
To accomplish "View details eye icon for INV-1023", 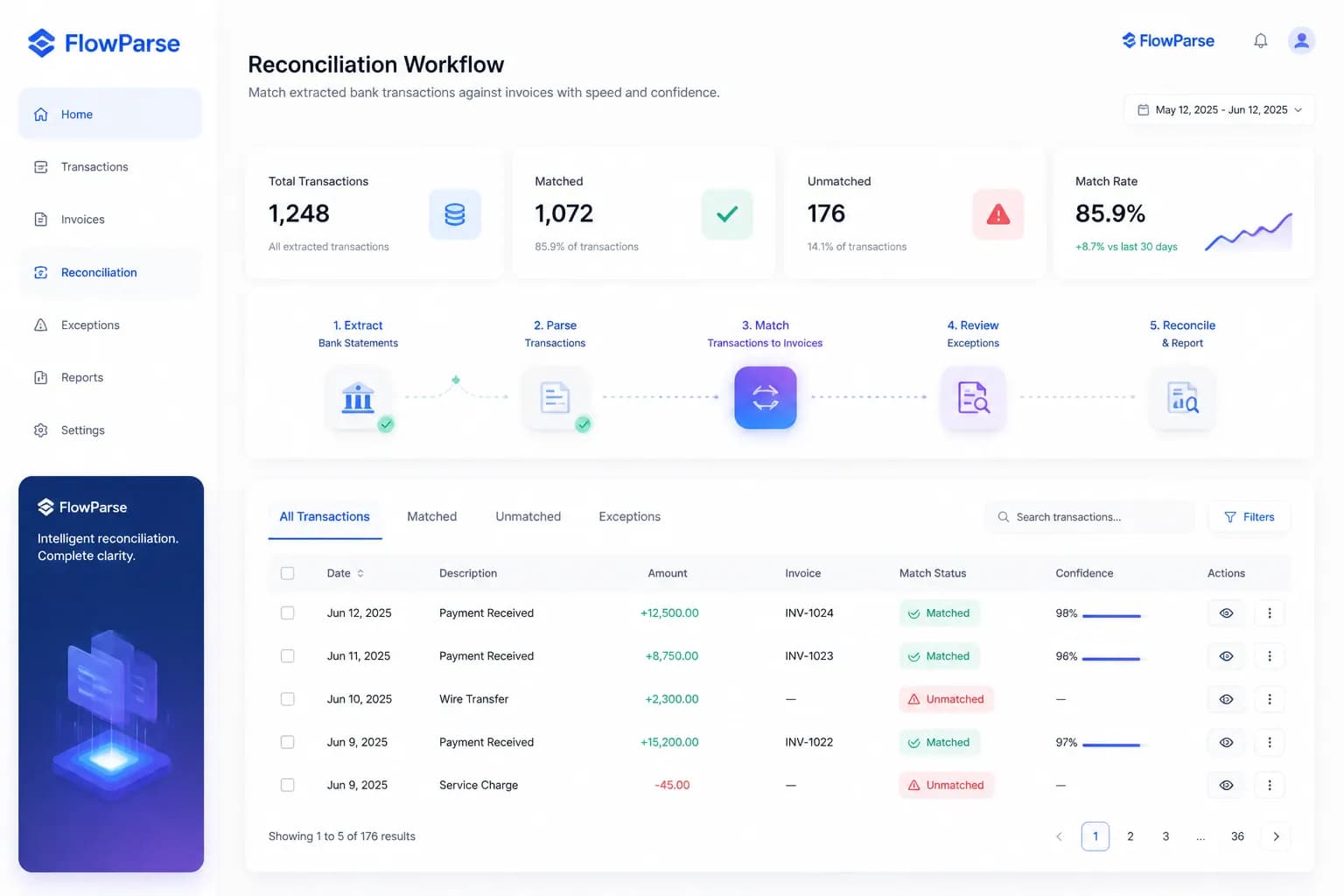I will click(1226, 656).
